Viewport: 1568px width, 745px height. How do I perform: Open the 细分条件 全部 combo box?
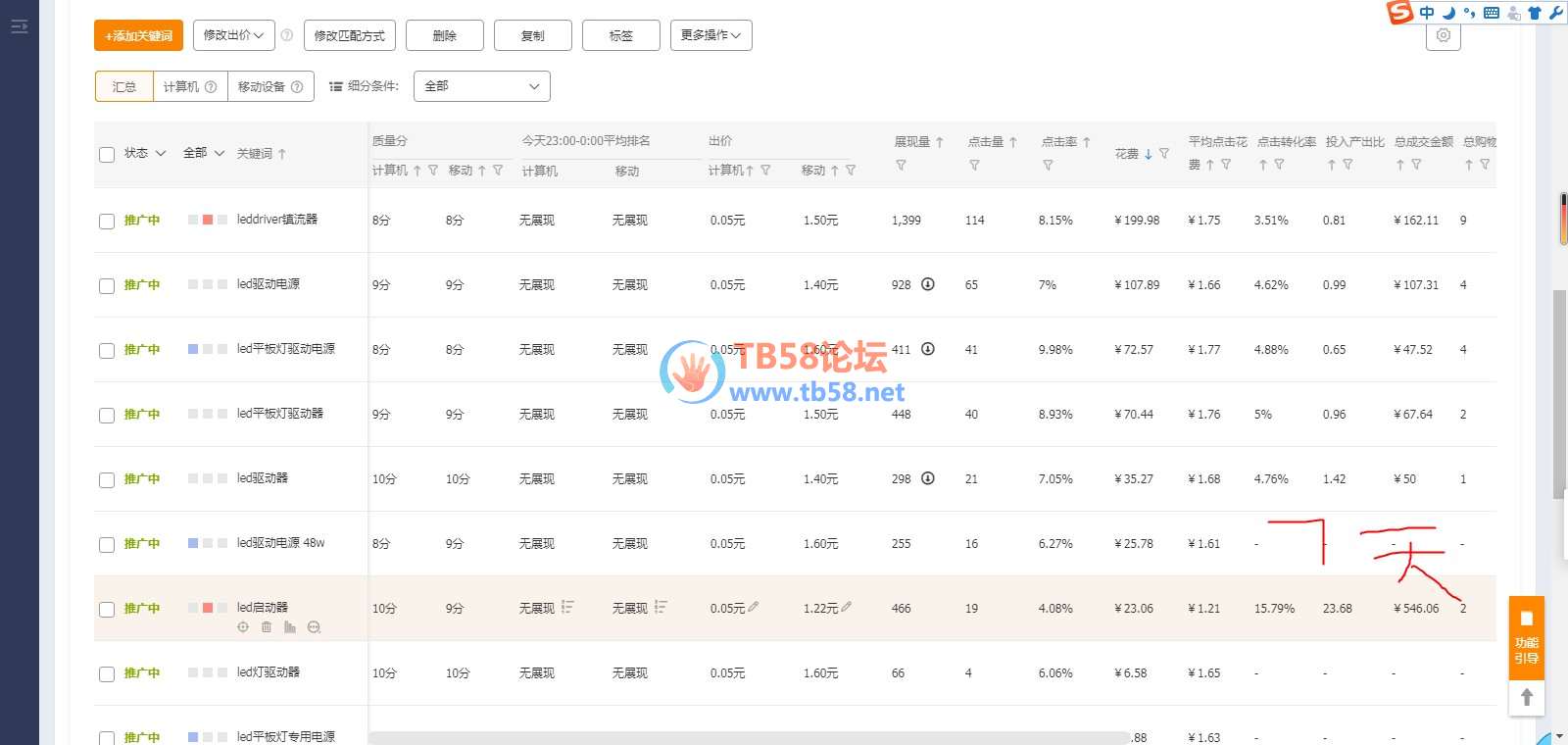481,86
